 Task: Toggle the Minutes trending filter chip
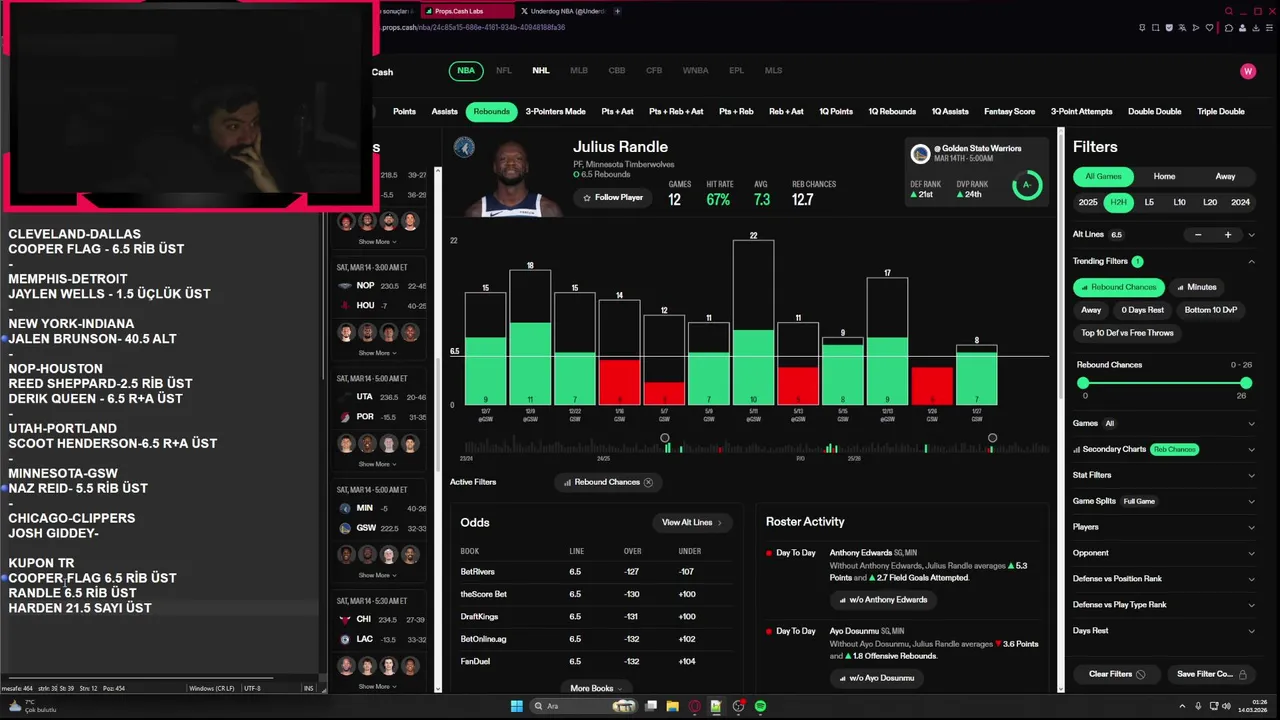(1197, 287)
